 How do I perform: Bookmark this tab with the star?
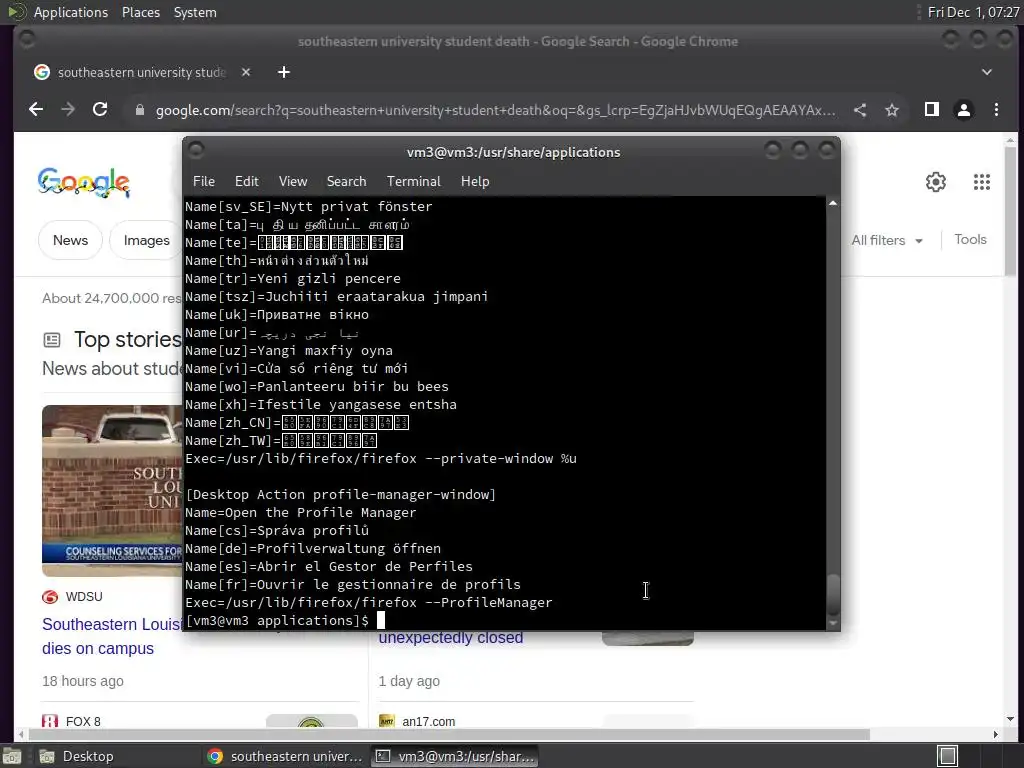pyautogui.click(x=892, y=110)
